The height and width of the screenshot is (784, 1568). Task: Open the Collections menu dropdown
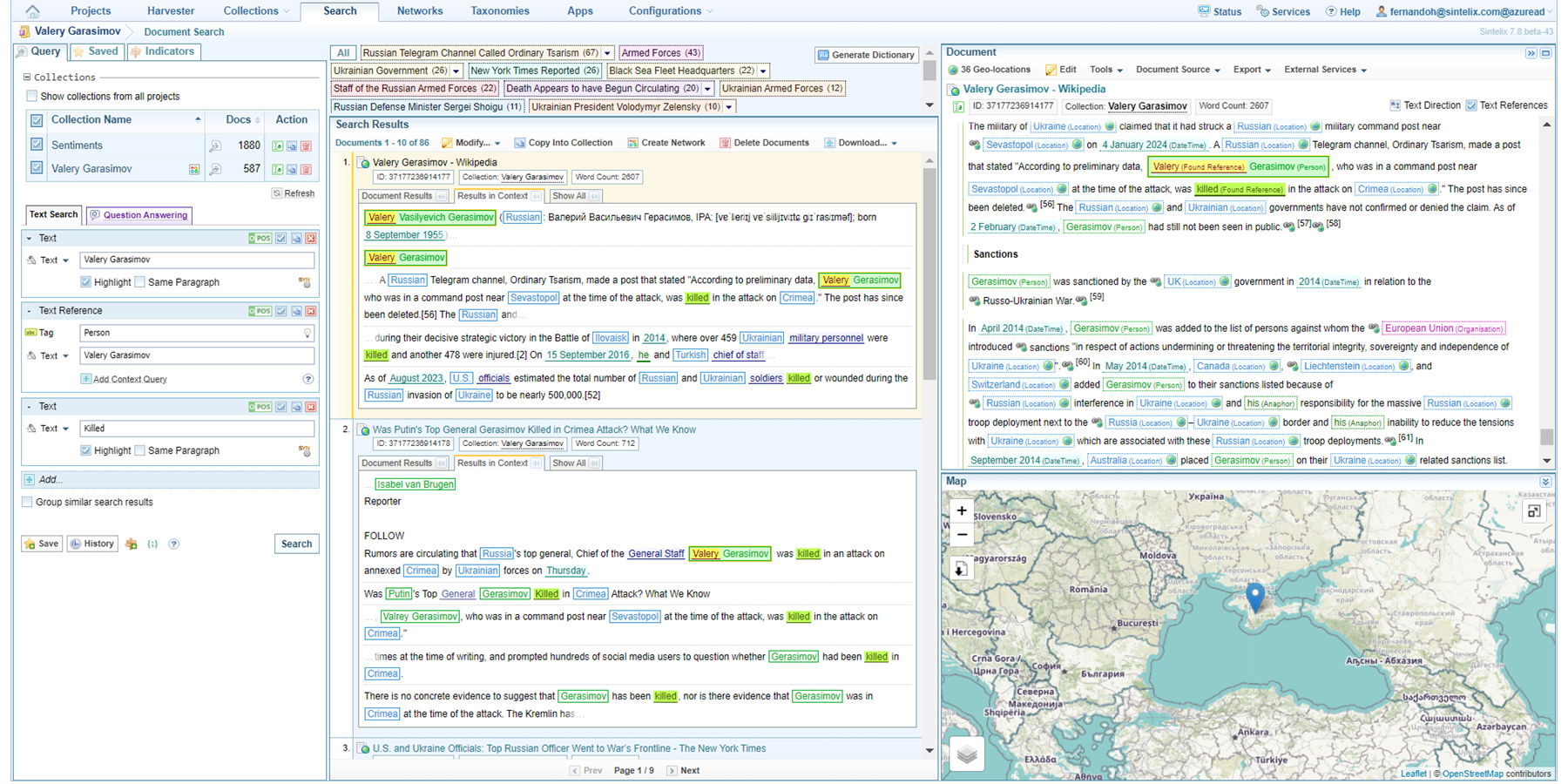[x=256, y=11]
